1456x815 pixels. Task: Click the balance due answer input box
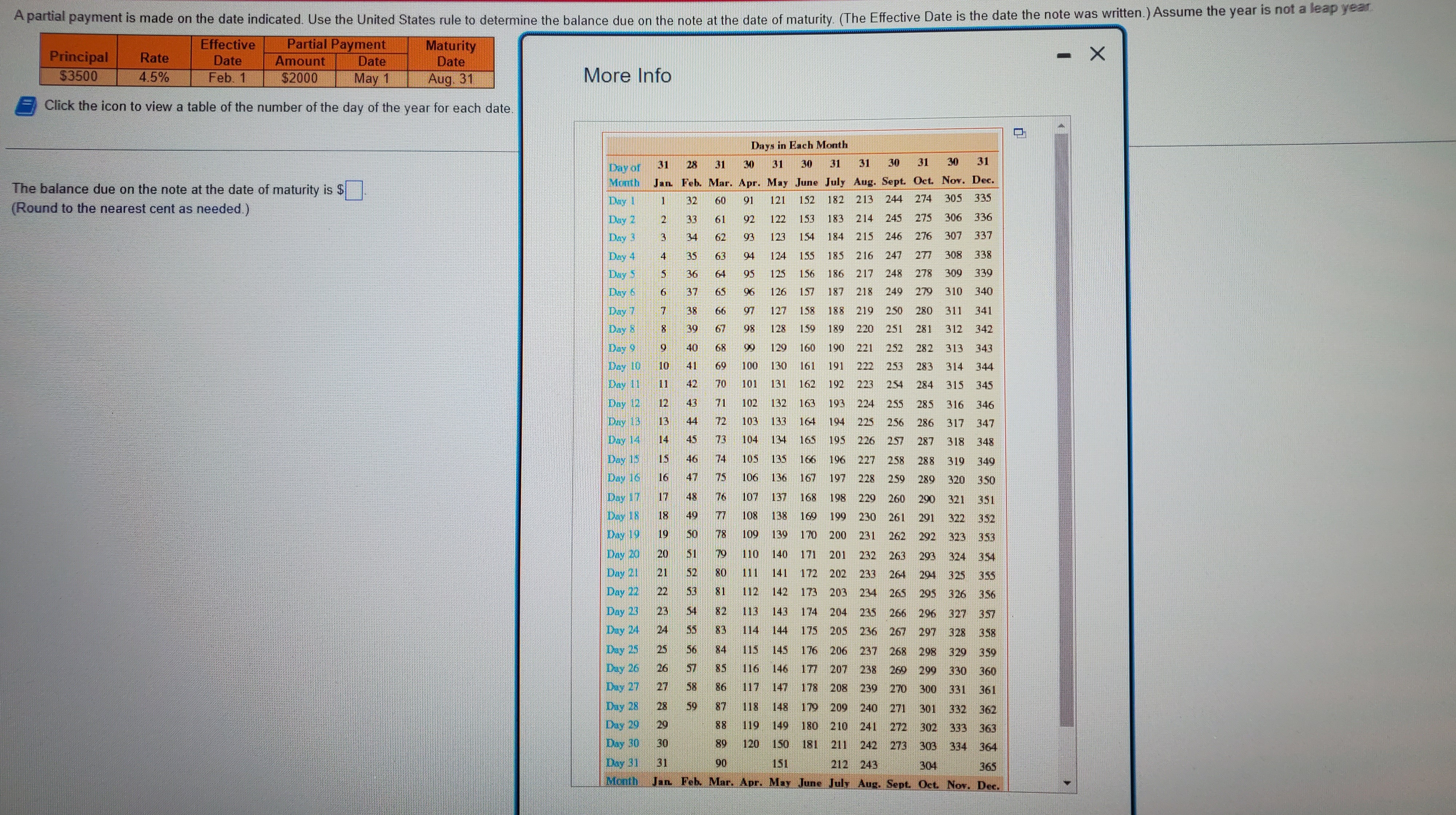[354, 190]
